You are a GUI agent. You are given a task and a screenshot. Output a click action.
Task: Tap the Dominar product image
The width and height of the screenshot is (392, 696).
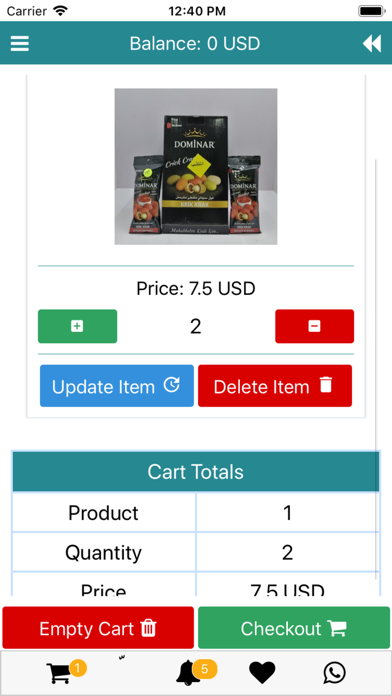(196, 166)
